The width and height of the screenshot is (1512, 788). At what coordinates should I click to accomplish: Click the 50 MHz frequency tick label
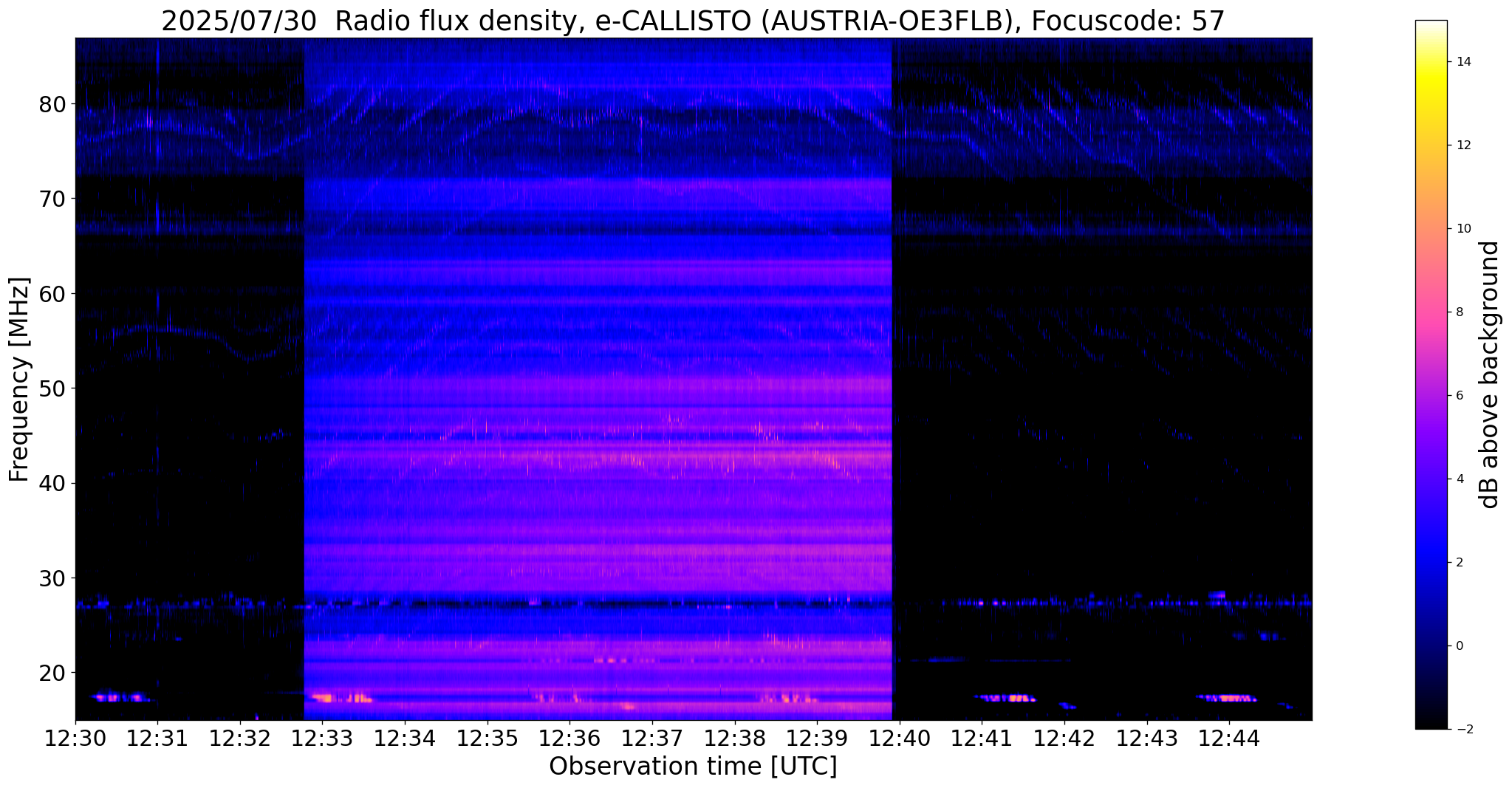[52, 388]
